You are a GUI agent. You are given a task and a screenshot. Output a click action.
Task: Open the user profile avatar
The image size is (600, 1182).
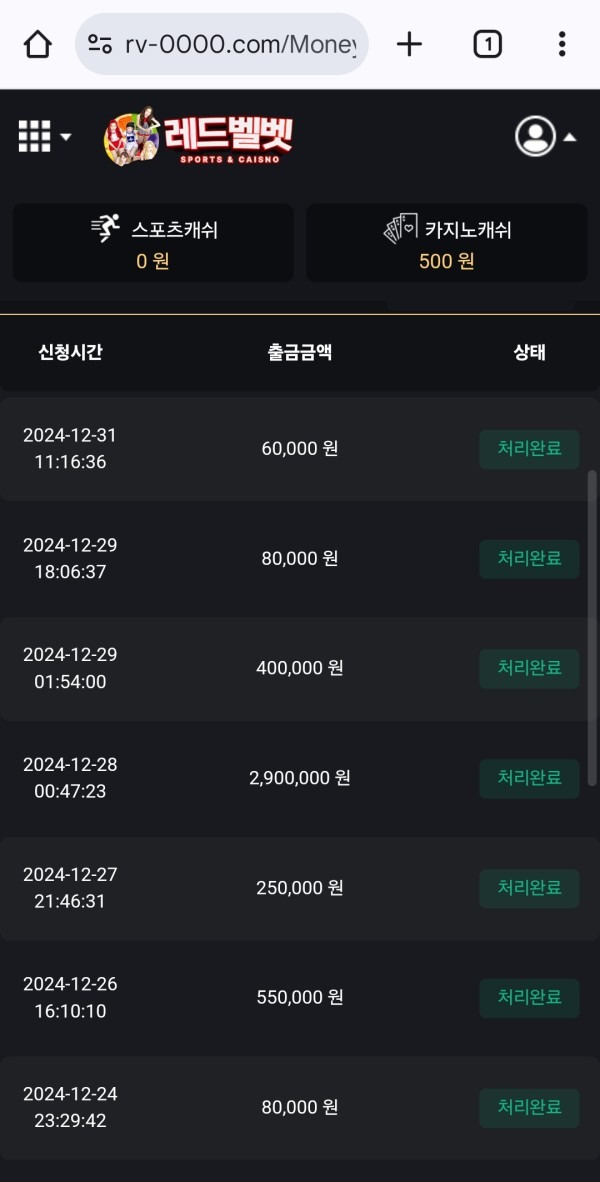[535, 137]
